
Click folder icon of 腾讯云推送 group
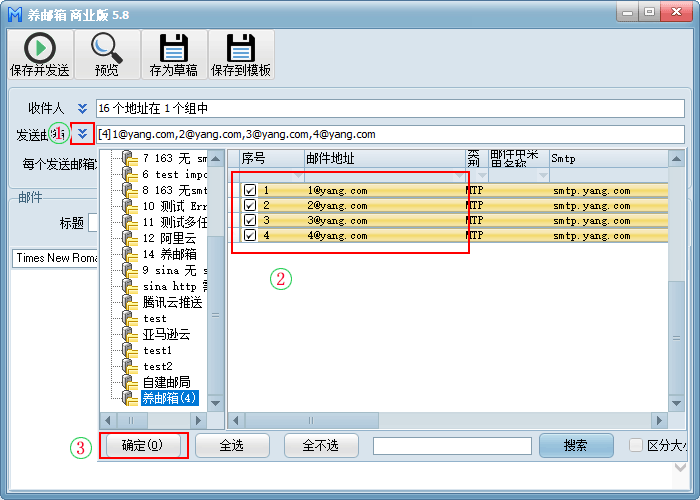coord(130,303)
